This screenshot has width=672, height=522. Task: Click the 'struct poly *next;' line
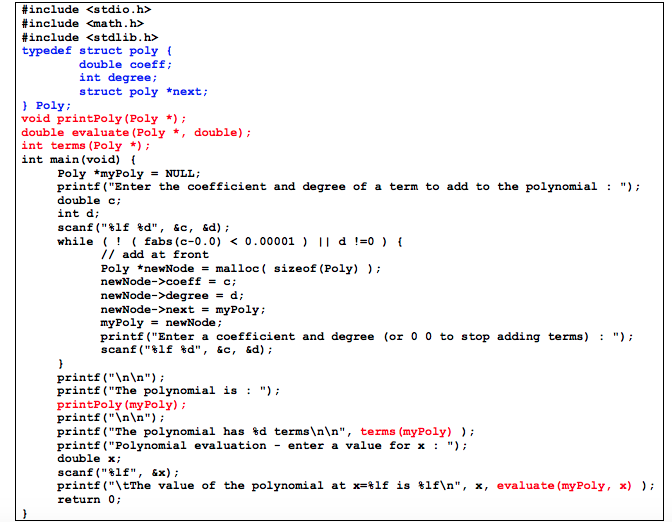(144, 92)
